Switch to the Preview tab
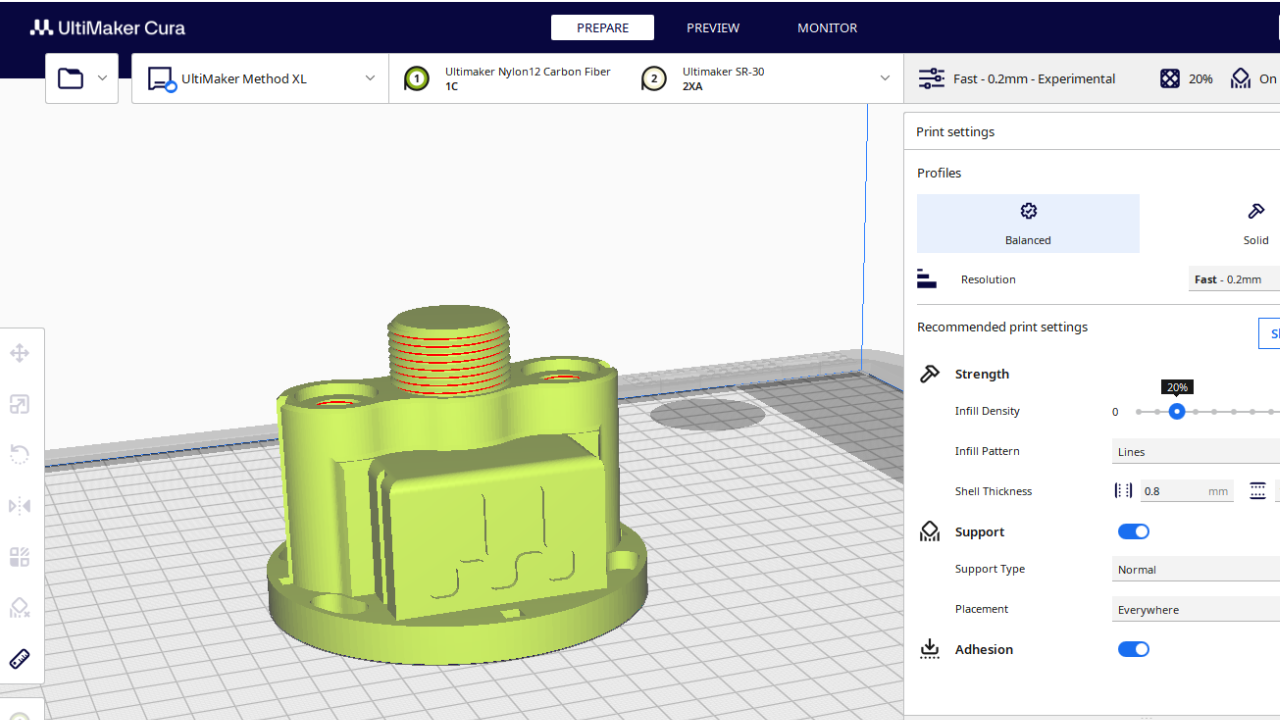Image resolution: width=1280 pixels, height=720 pixels. [712, 27]
